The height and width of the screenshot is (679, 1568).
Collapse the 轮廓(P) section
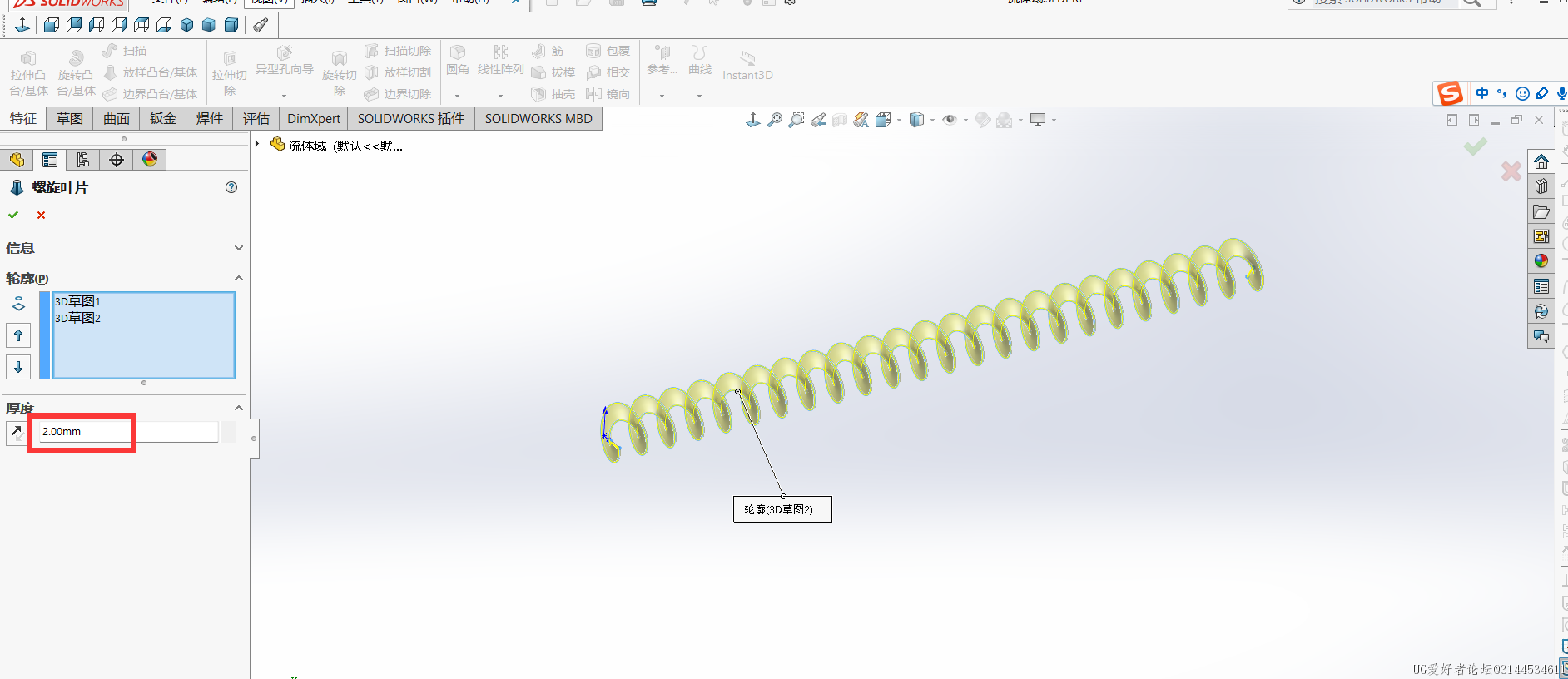coord(239,278)
